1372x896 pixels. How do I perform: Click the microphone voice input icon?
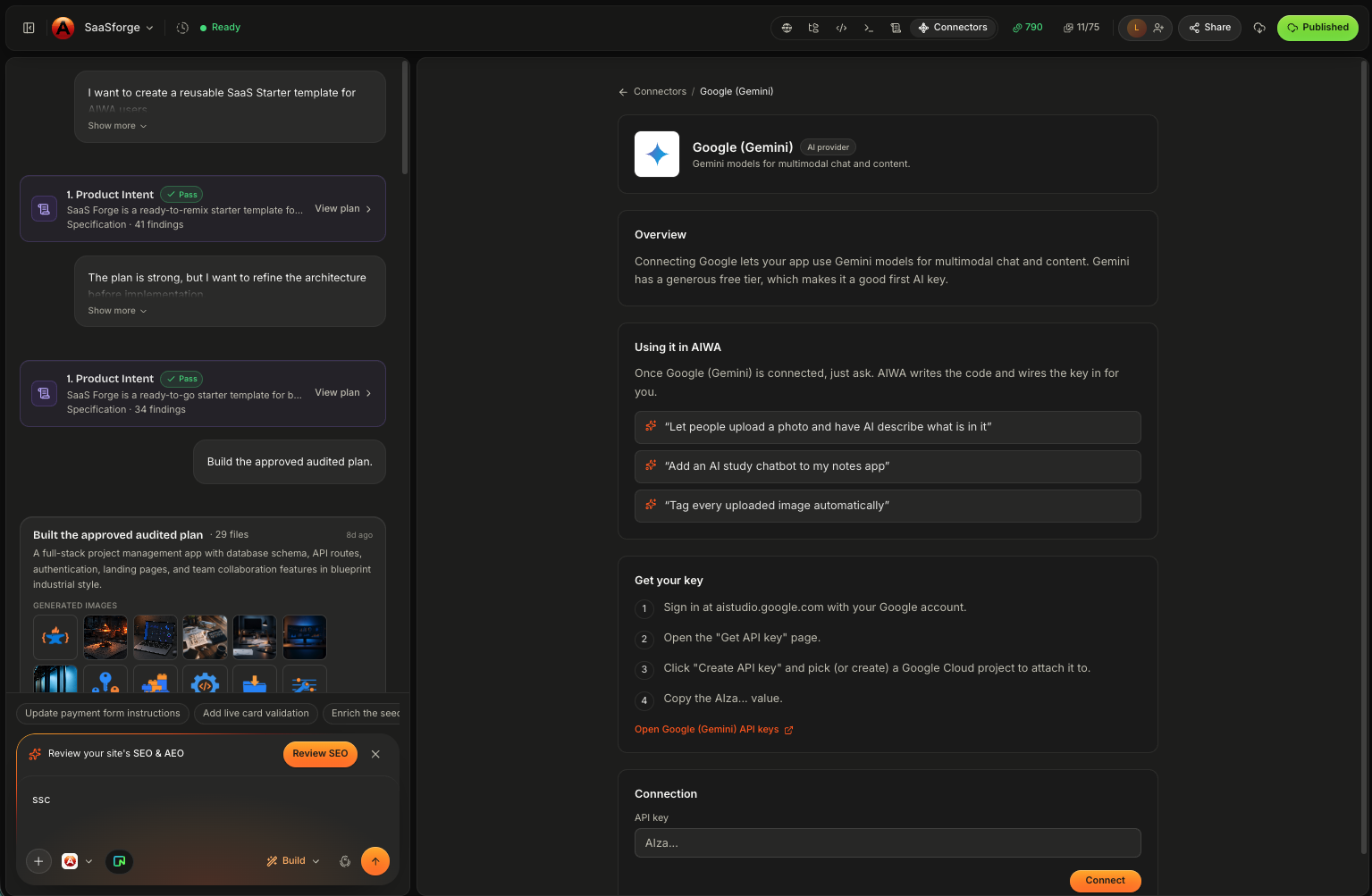345,861
